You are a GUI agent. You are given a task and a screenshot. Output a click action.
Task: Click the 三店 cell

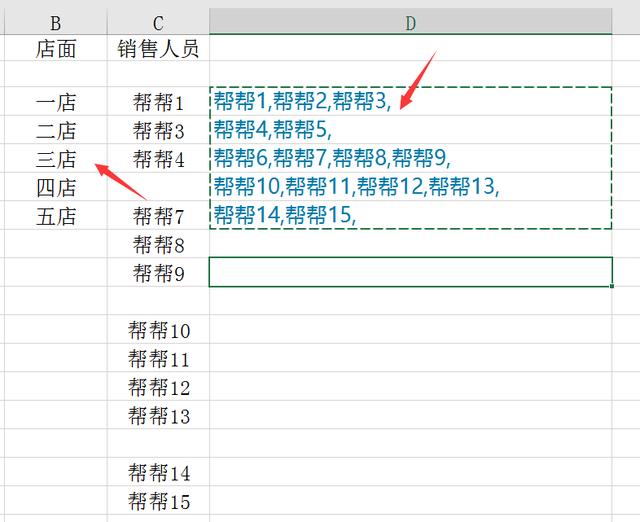[55, 159]
